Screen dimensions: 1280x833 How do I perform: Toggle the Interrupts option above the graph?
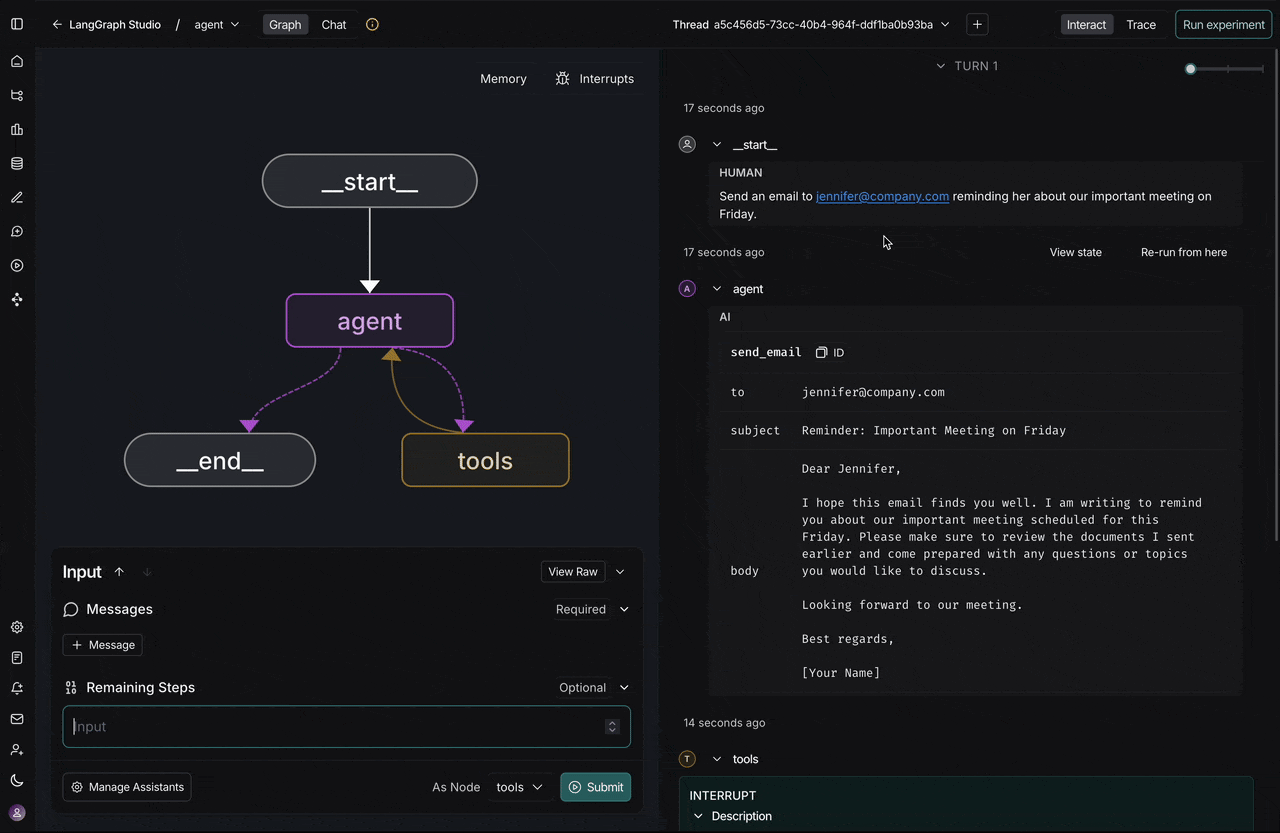(x=595, y=78)
